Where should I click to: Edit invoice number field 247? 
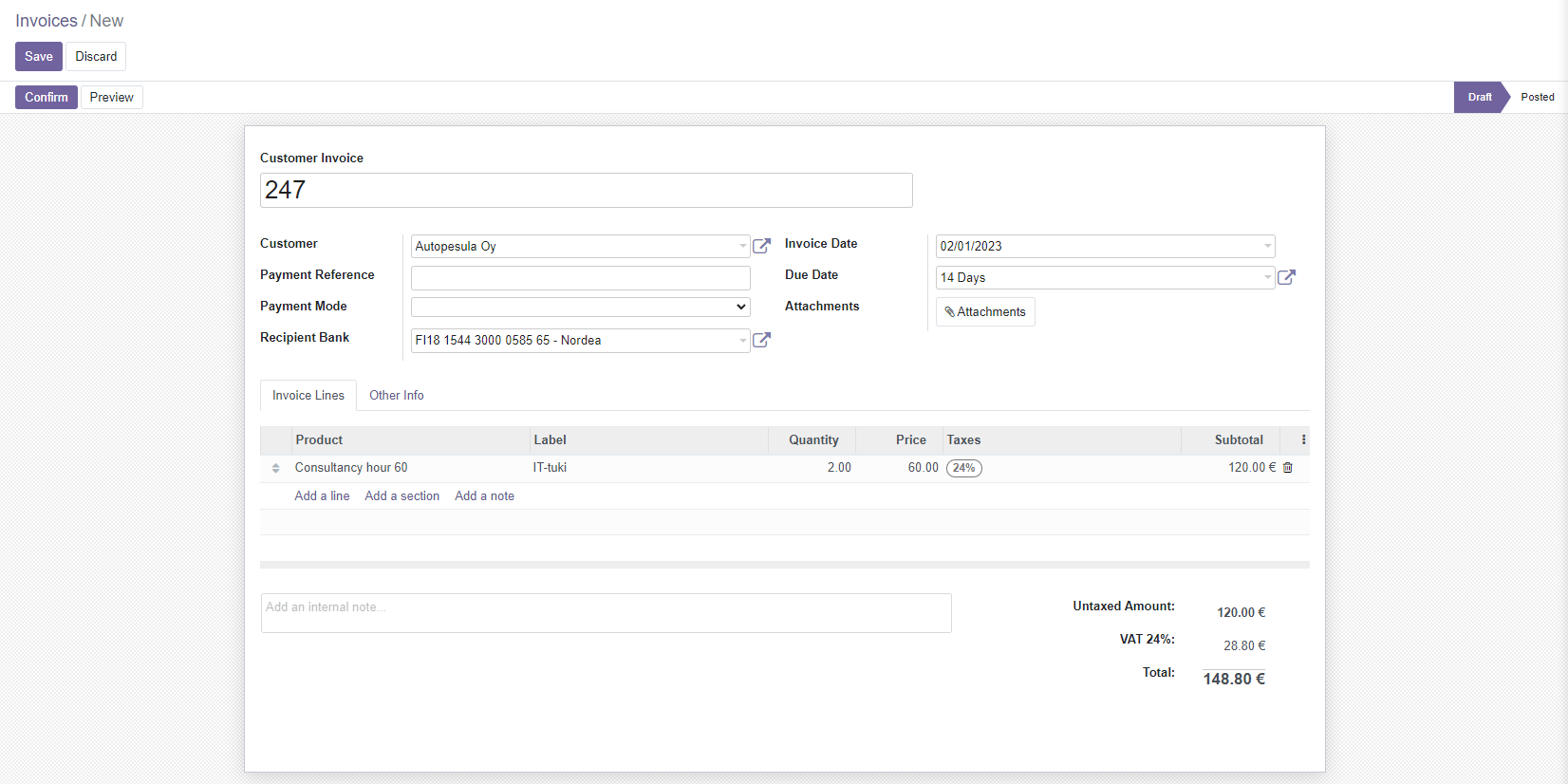587,190
